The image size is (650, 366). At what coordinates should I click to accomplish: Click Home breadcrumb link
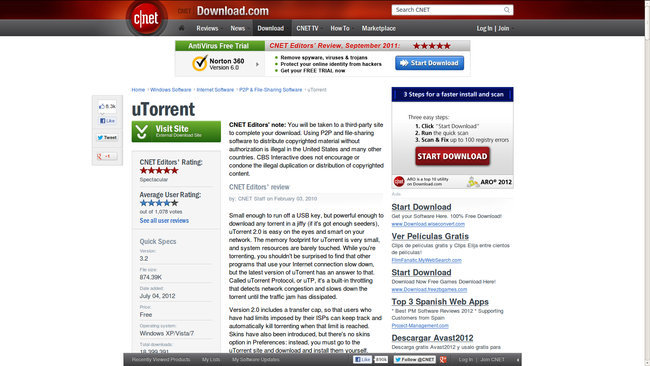tap(138, 90)
